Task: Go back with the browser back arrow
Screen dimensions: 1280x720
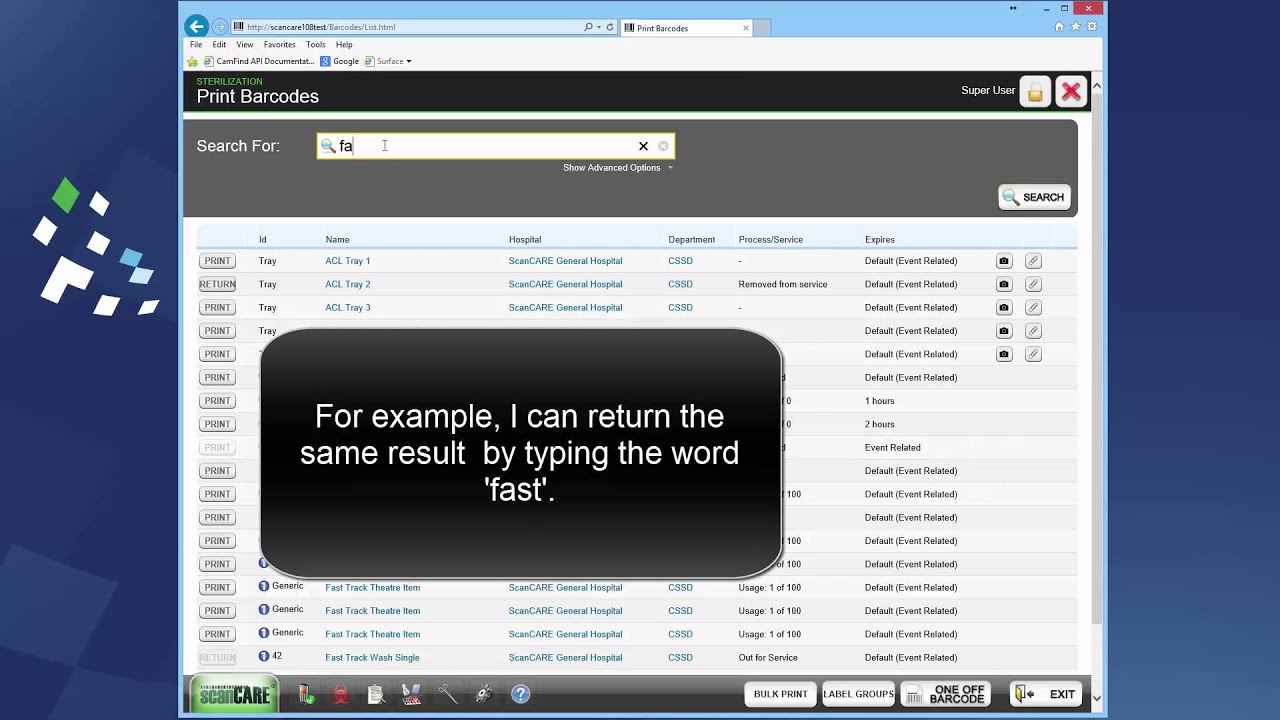Action: pos(197,27)
